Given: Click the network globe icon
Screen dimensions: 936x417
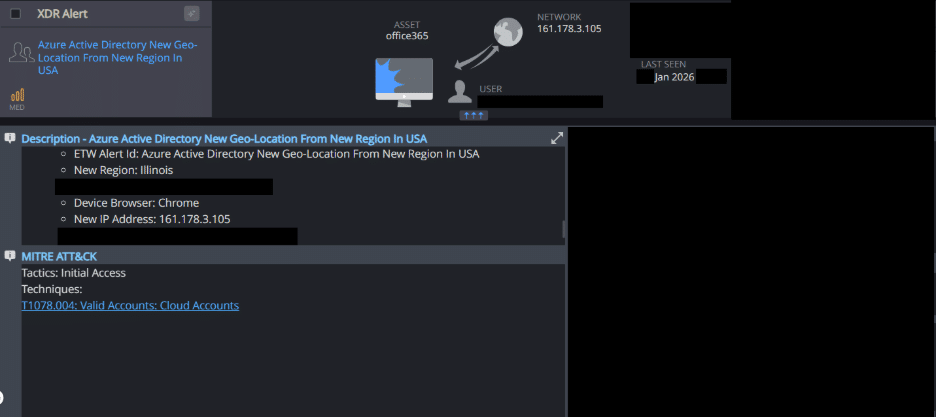Looking at the screenshot, I should (508, 32).
